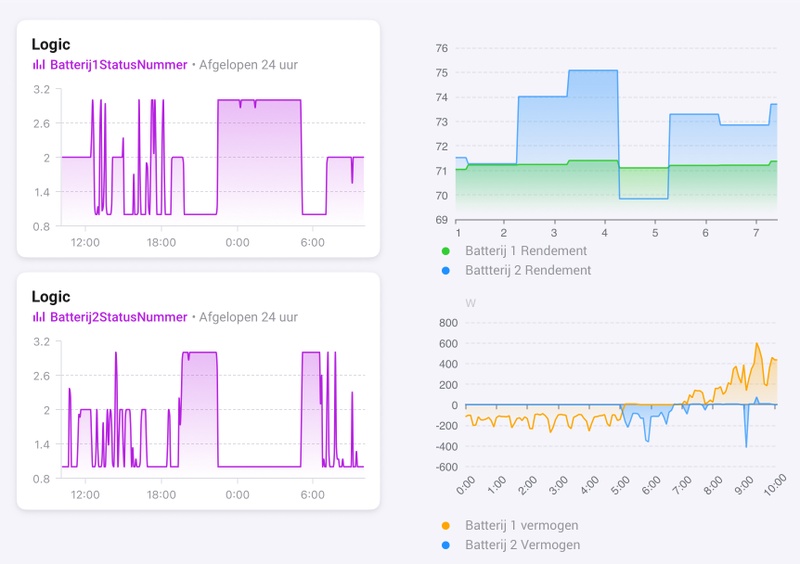This screenshot has height=564, width=800.
Task: Click 'Afgelopen 24 uur' on Batterij1 card
Action: pos(248,65)
